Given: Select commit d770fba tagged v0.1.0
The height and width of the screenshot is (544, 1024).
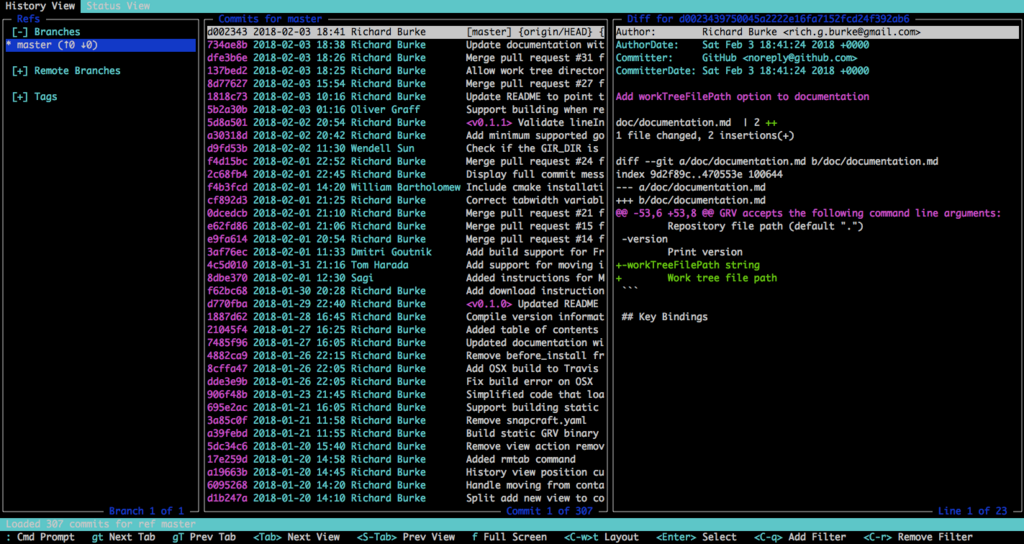Looking at the screenshot, I should pyautogui.click(x=406, y=304).
